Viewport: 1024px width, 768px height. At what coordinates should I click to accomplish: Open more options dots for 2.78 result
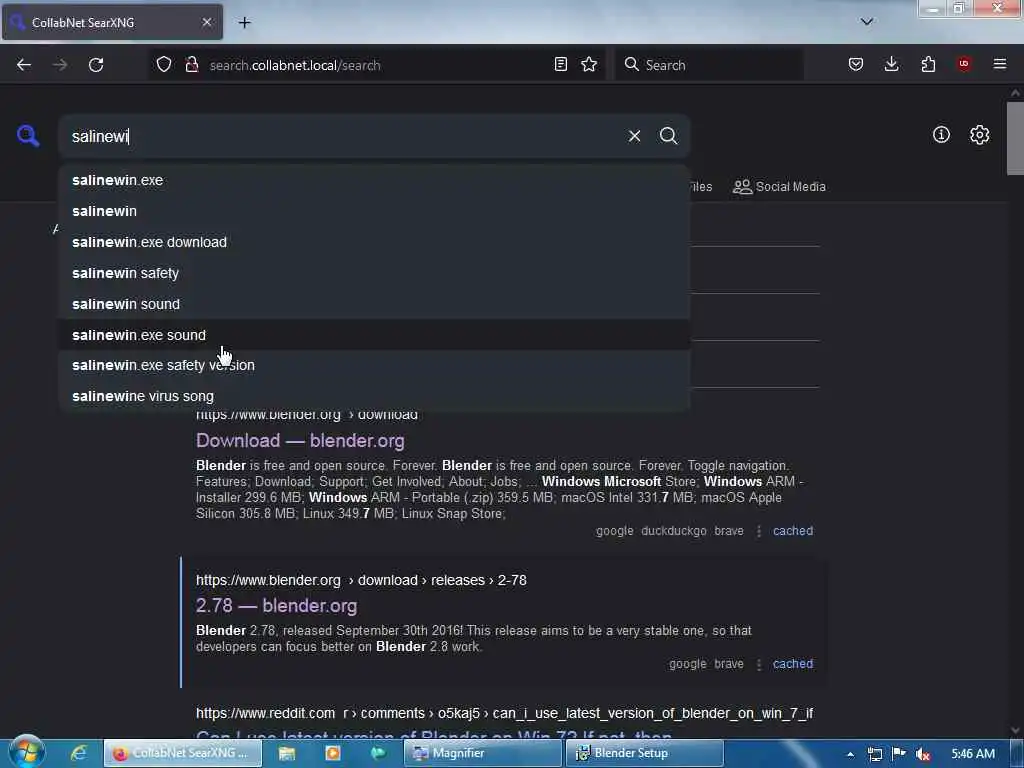pyautogui.click(x=758, y=665)
